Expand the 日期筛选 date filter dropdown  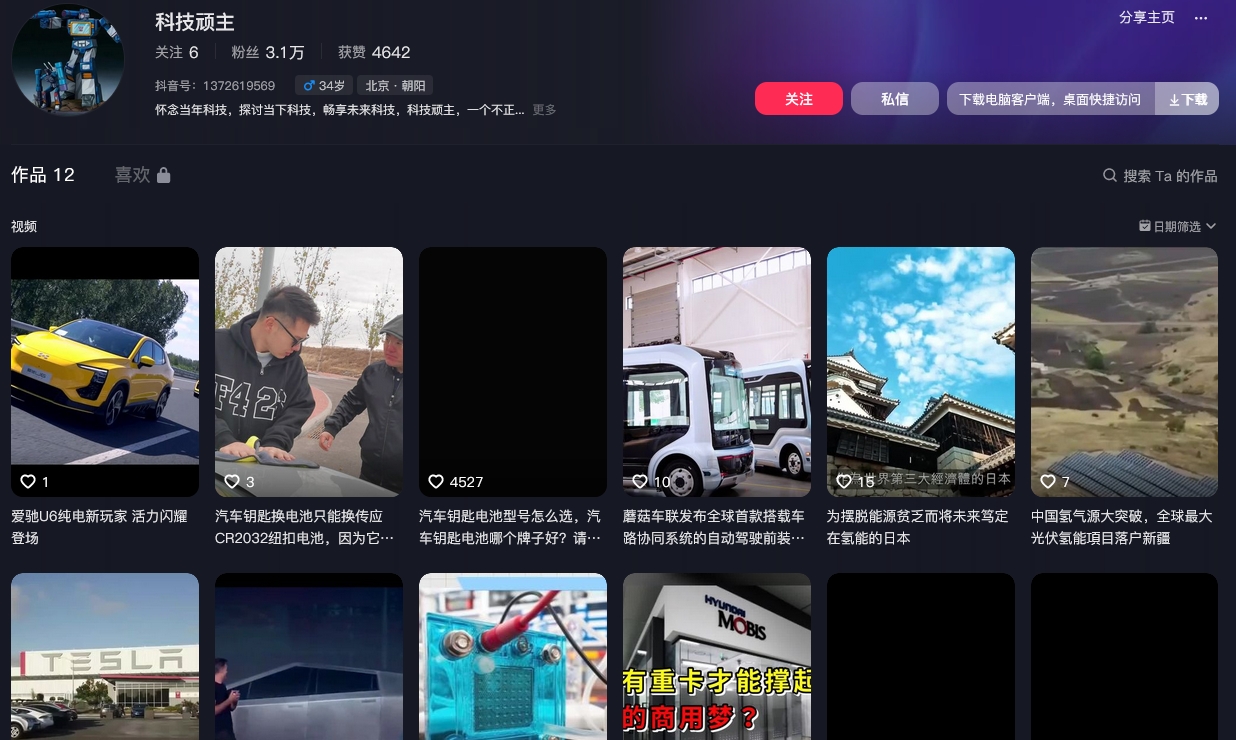[x=1178, y=226]
